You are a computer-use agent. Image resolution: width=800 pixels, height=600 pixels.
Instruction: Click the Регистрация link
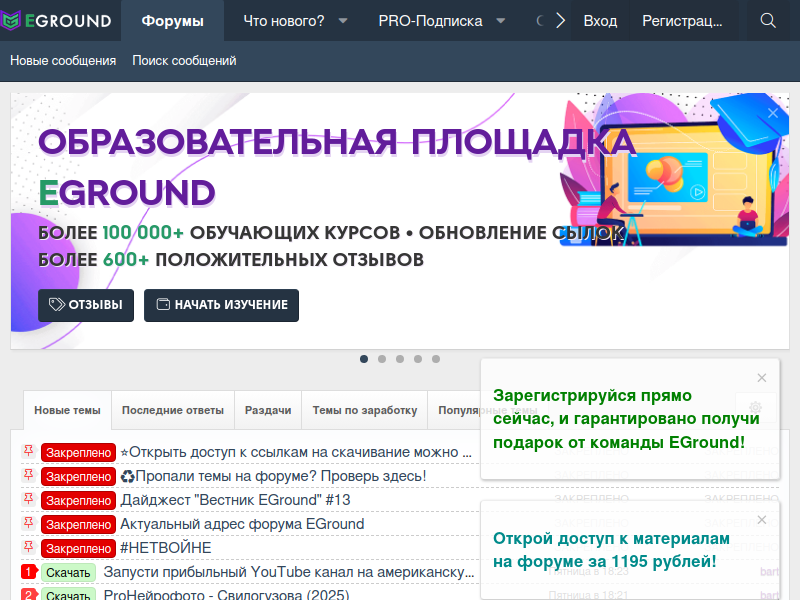tap(682, 21)
